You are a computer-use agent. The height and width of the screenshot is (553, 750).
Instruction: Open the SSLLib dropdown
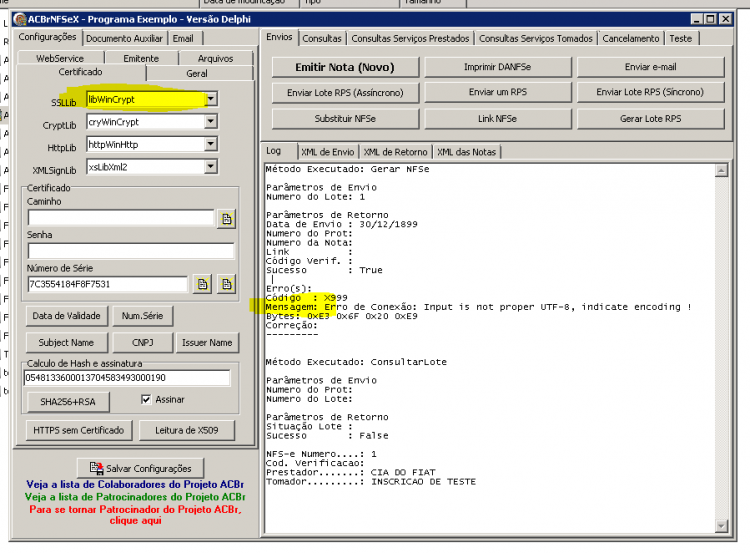click(x=210, y=99)
